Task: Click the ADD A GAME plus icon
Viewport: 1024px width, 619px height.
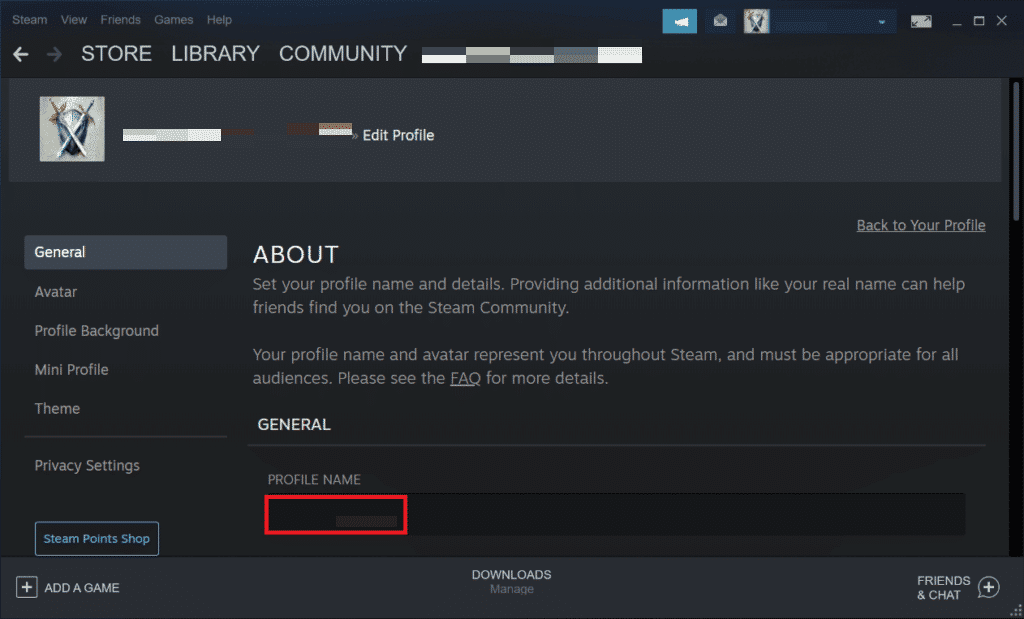Action: coord(26,588)
